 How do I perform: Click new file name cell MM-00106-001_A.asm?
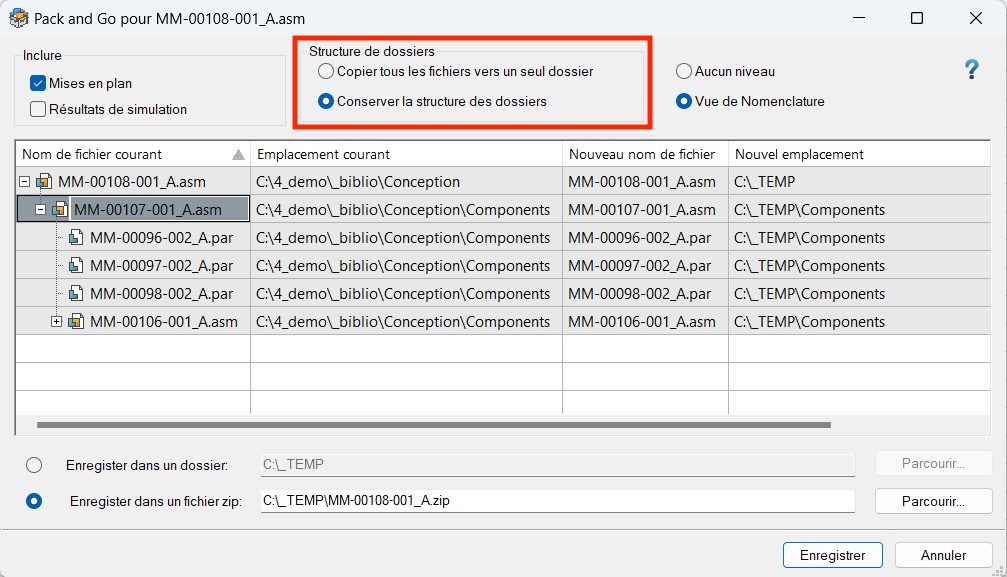point(645,321)
